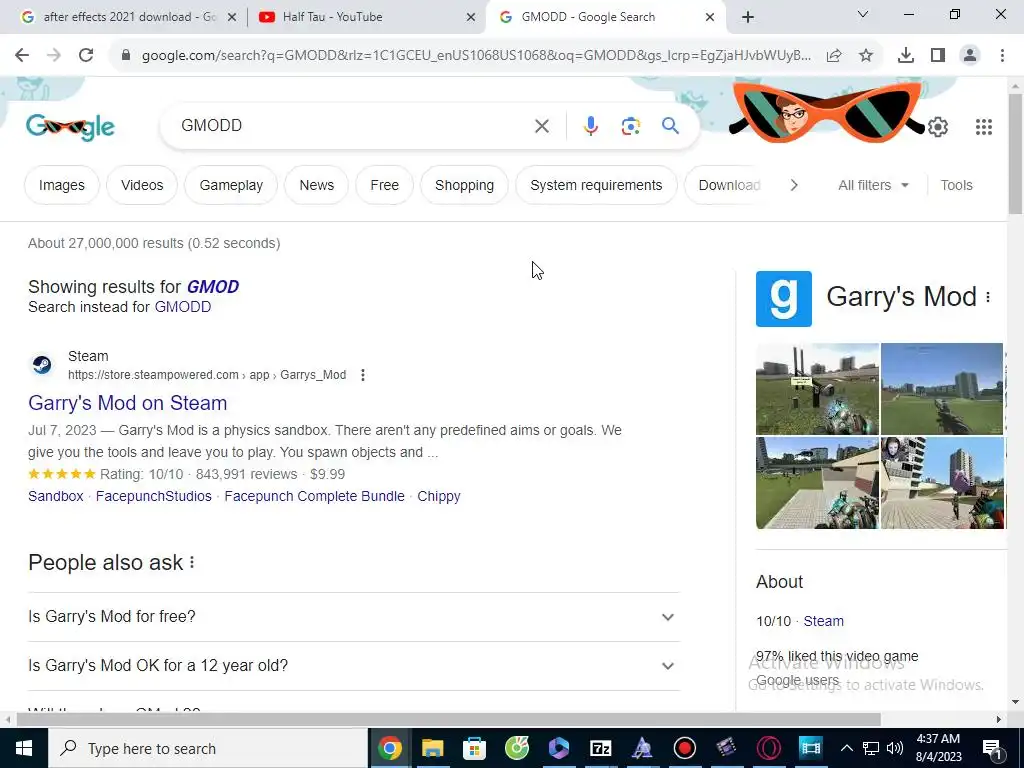
Task: Click the Chrome address bar URL
Action: 476,56
